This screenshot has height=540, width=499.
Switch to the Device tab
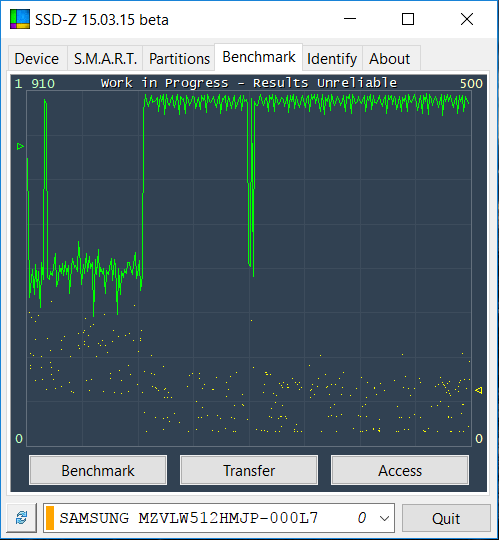[37, 58]
